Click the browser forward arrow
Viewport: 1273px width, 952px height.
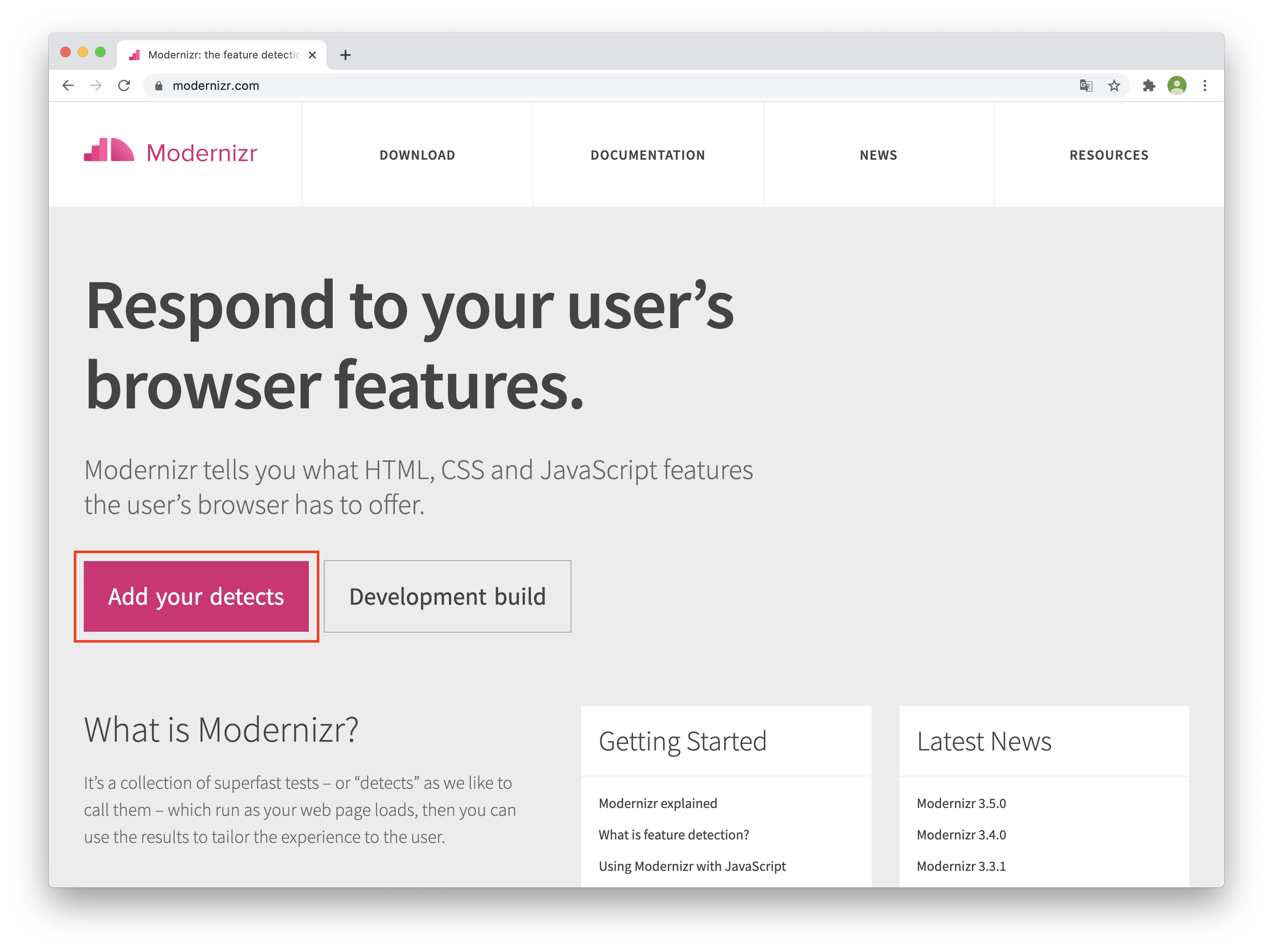click(x=96, y=86)
